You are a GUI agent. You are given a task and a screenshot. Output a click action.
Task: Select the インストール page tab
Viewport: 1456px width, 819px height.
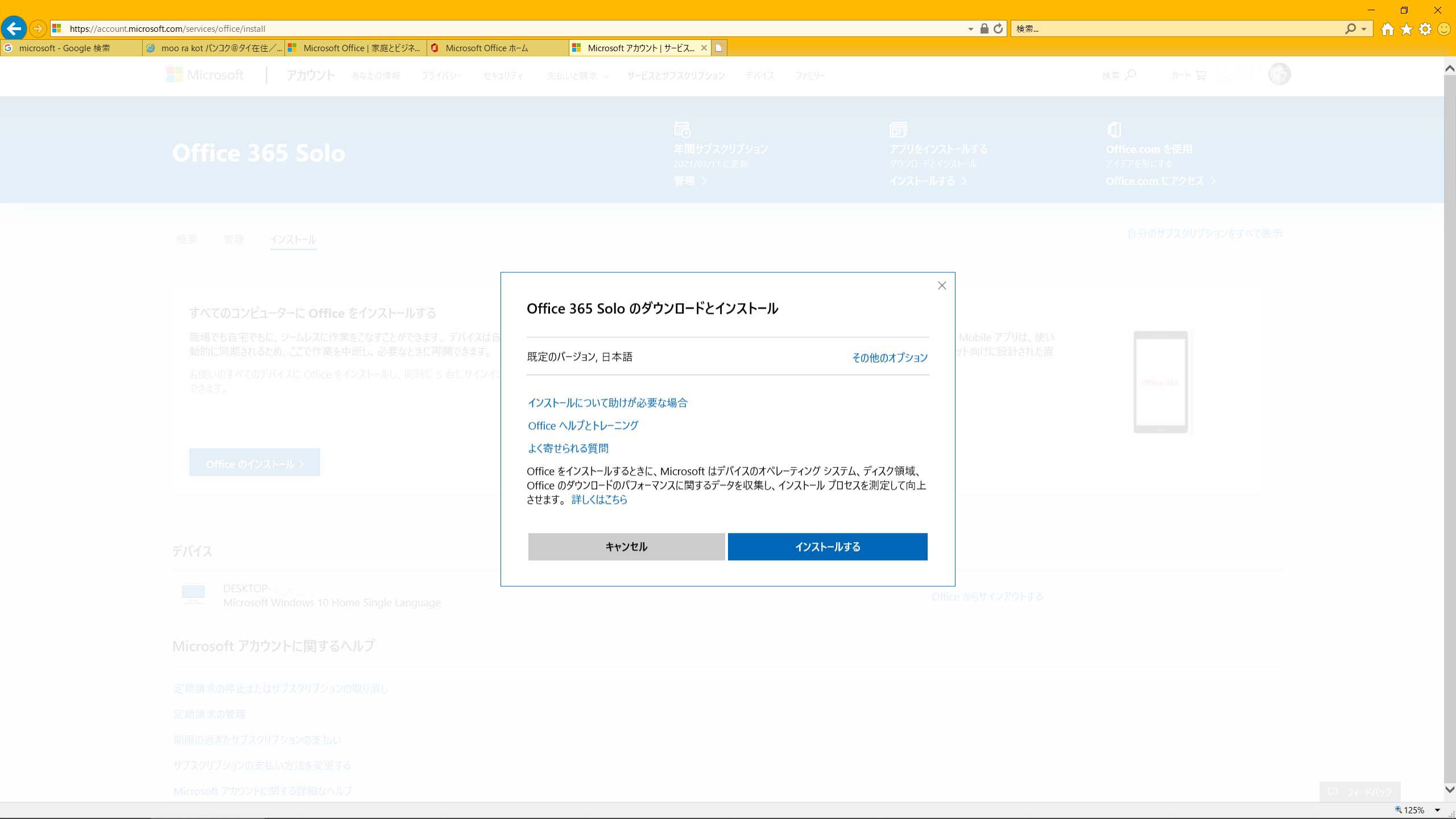[x=293, y=239]
